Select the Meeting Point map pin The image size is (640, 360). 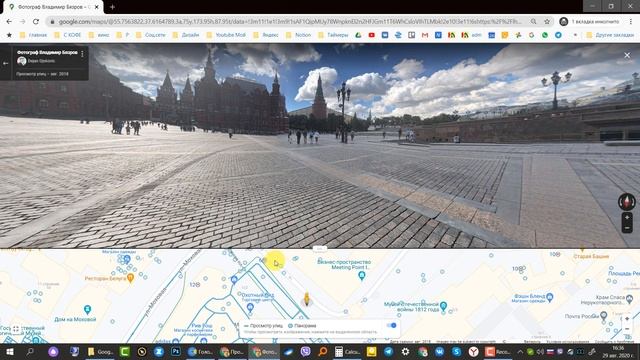[362, 276]
